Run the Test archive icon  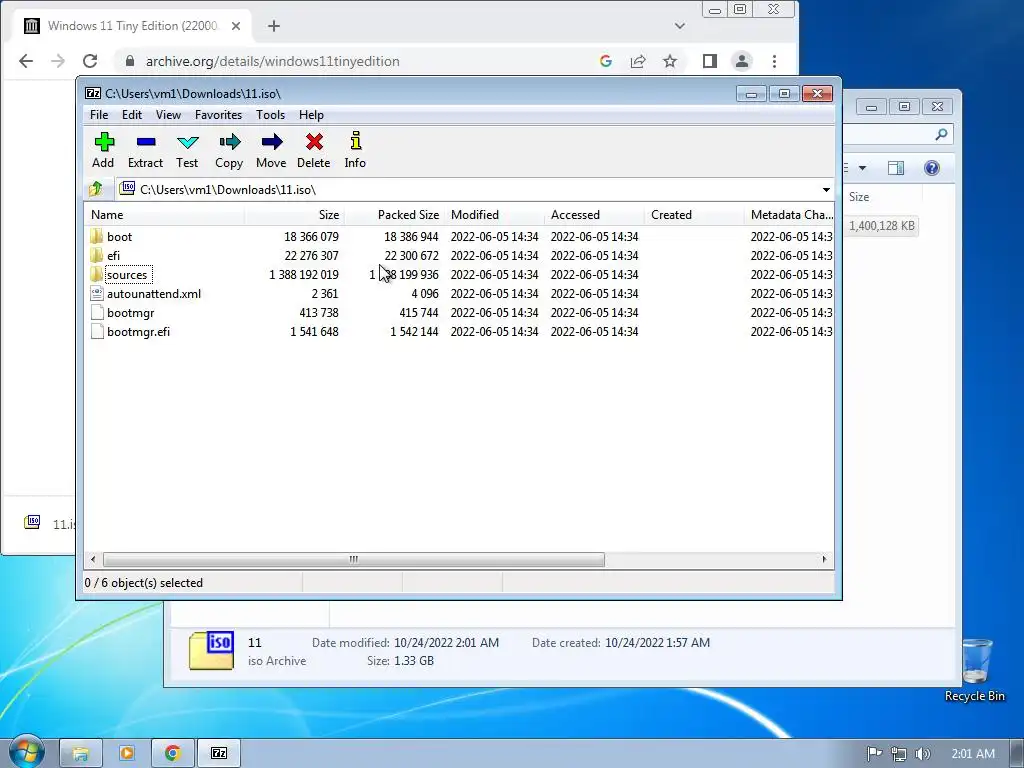pos(187,142)
